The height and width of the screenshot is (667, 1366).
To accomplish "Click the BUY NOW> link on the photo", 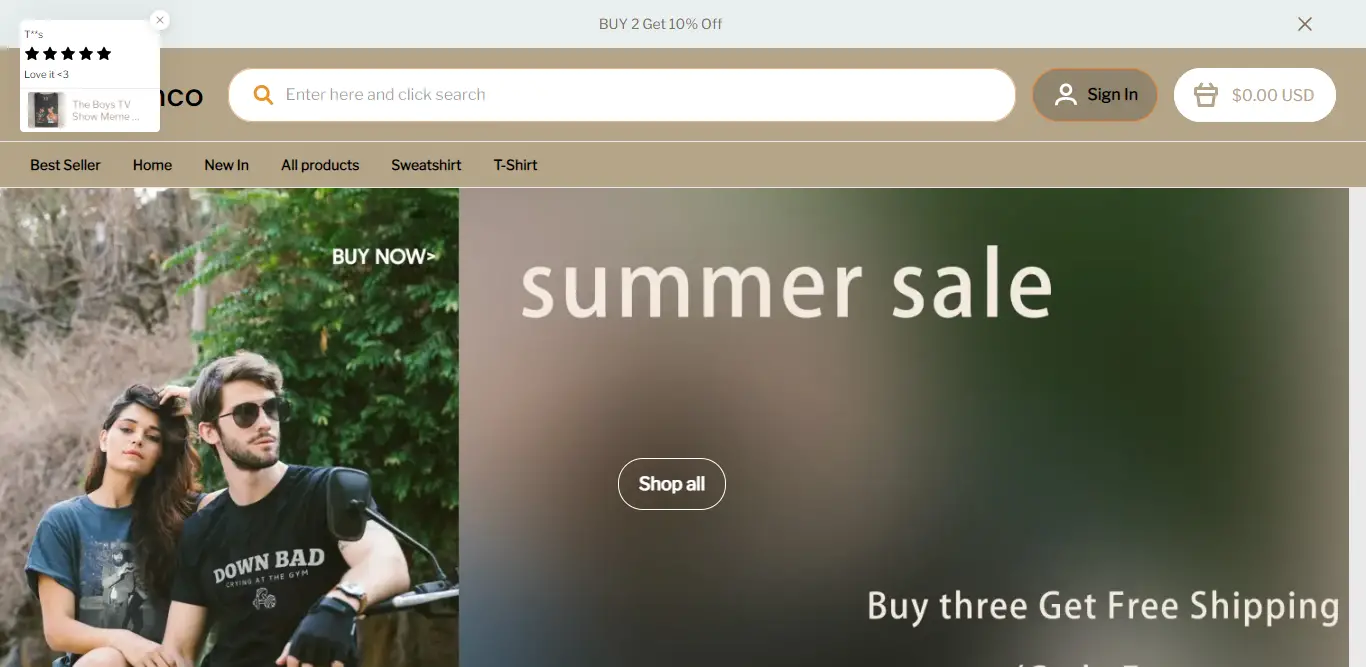I will pos(384,257).
